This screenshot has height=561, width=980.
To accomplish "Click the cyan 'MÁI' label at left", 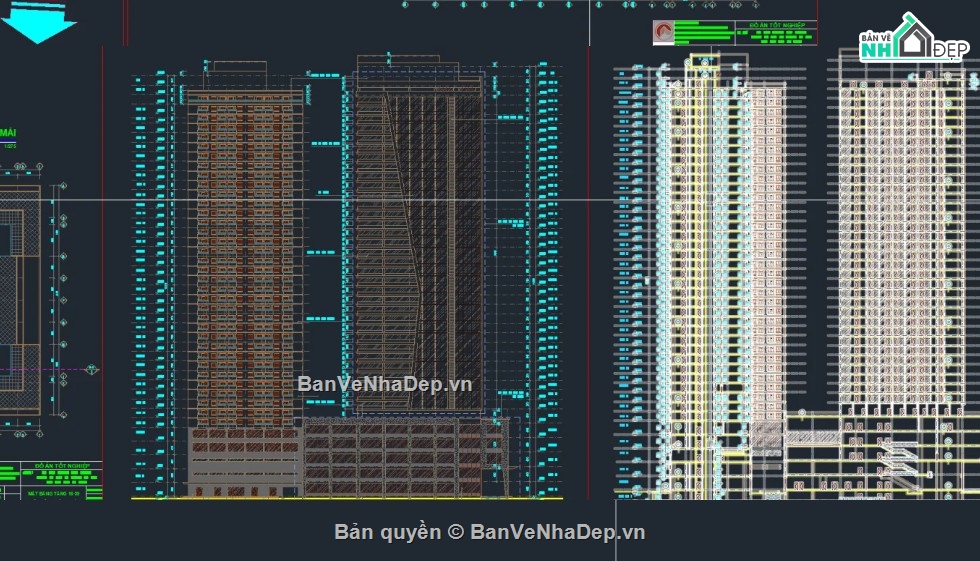I will click(8, 132).
